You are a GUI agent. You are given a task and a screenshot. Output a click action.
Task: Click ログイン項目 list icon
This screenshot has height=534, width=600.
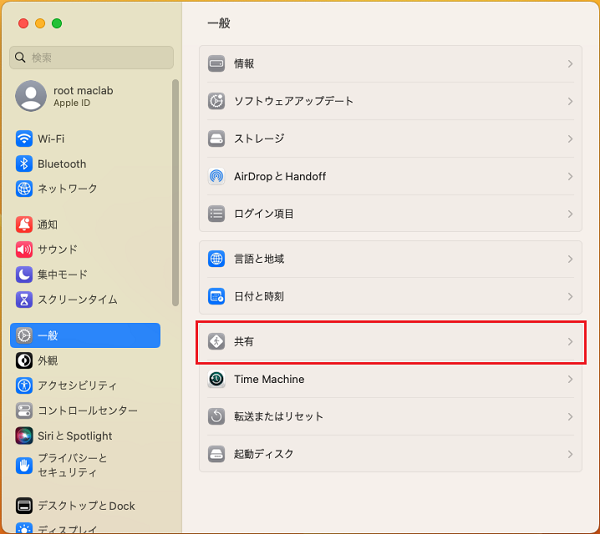[x=216, y=214]
